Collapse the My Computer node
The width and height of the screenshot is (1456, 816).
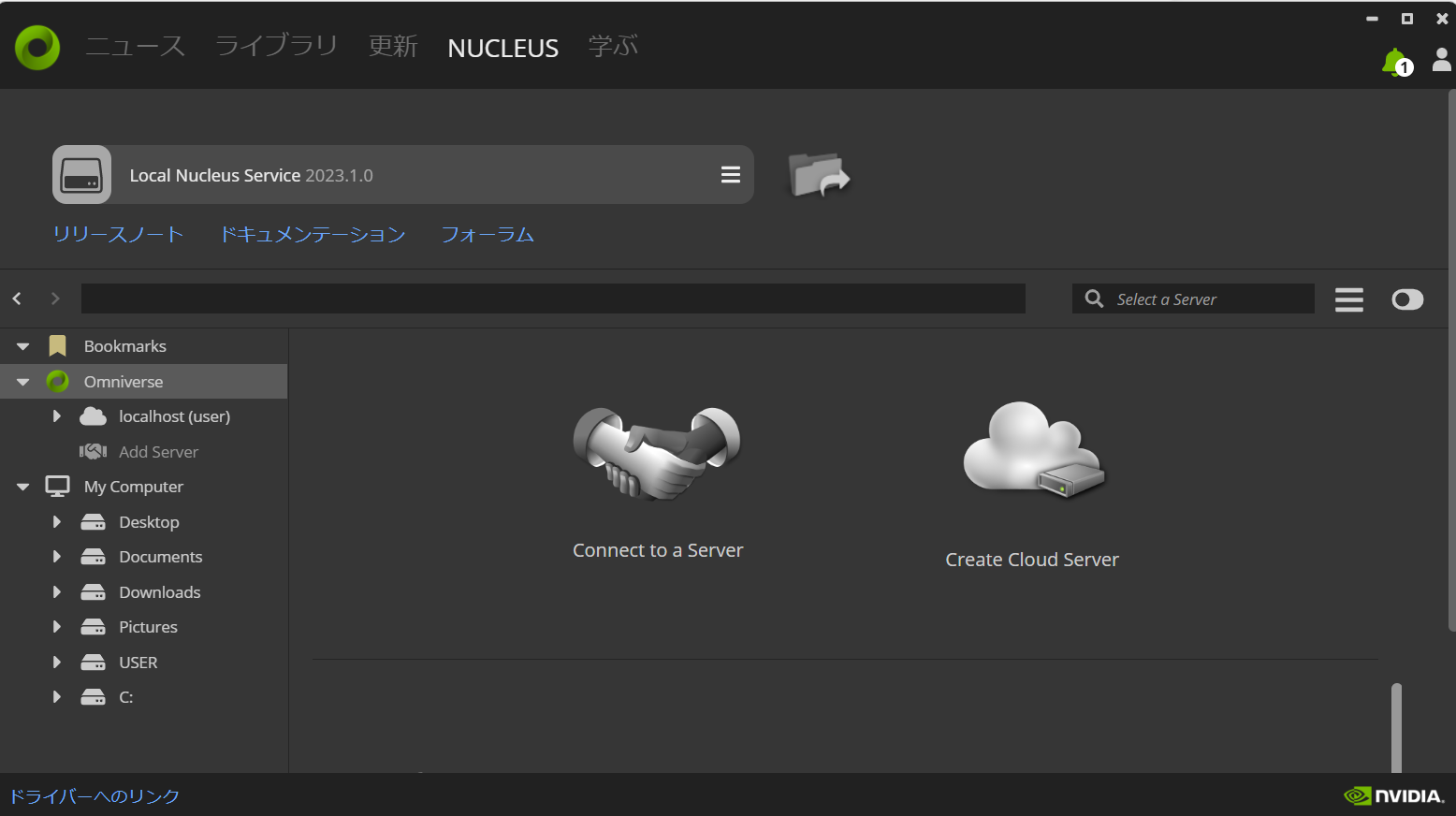[x=22, y=487]
